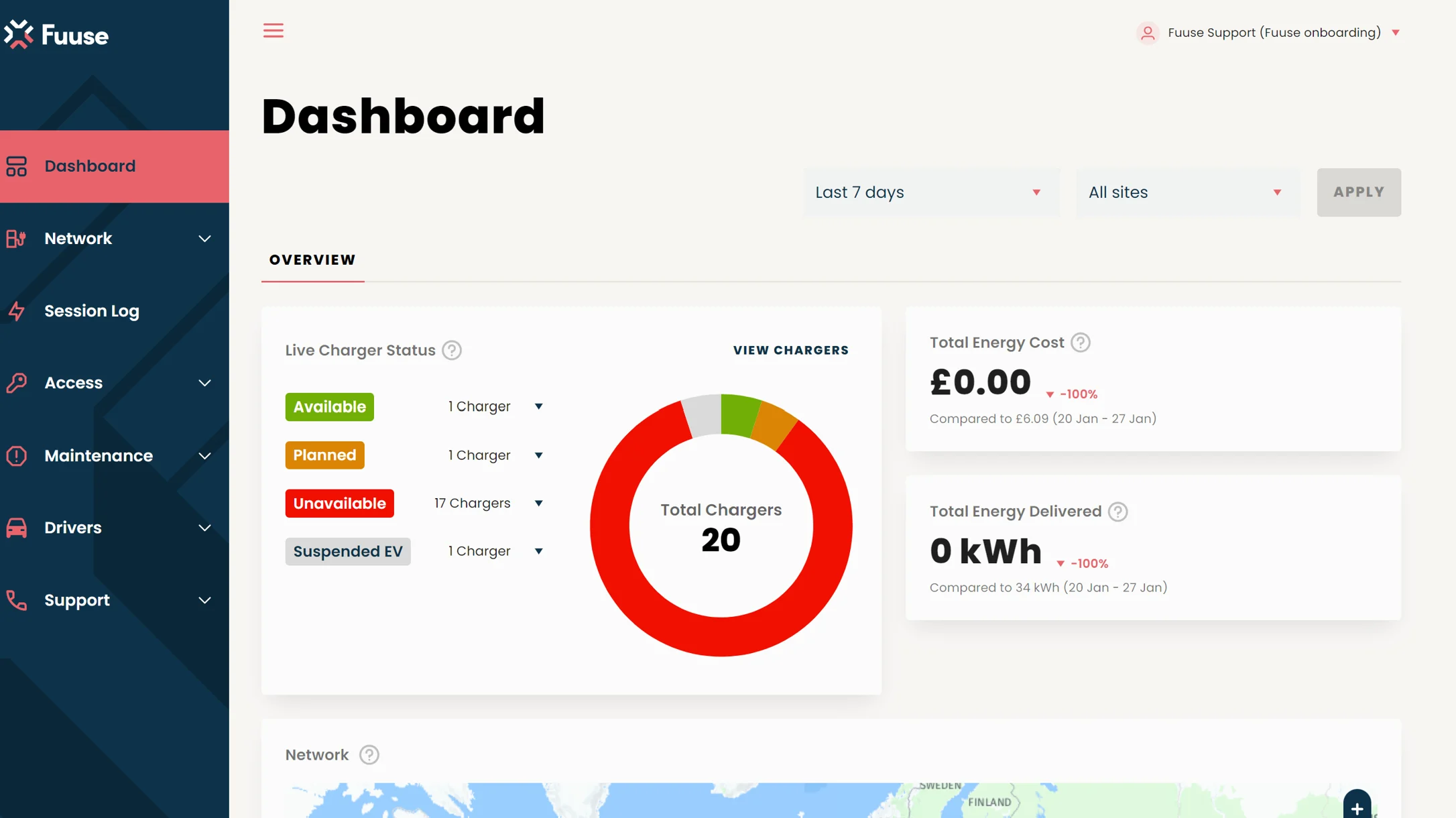
Task: Open the Session Log menu item
Action: pyautogui.click(x=115, y=311)
